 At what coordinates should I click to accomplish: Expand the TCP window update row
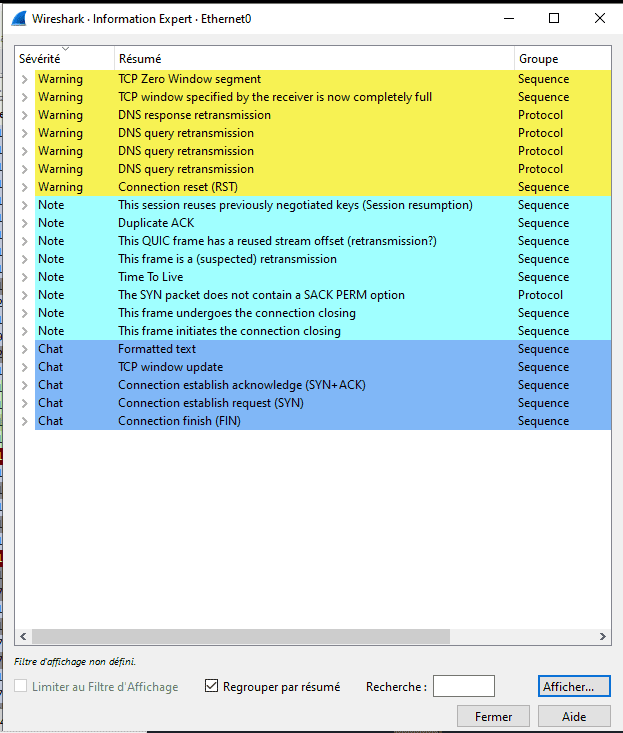click(x=25, y=367)
